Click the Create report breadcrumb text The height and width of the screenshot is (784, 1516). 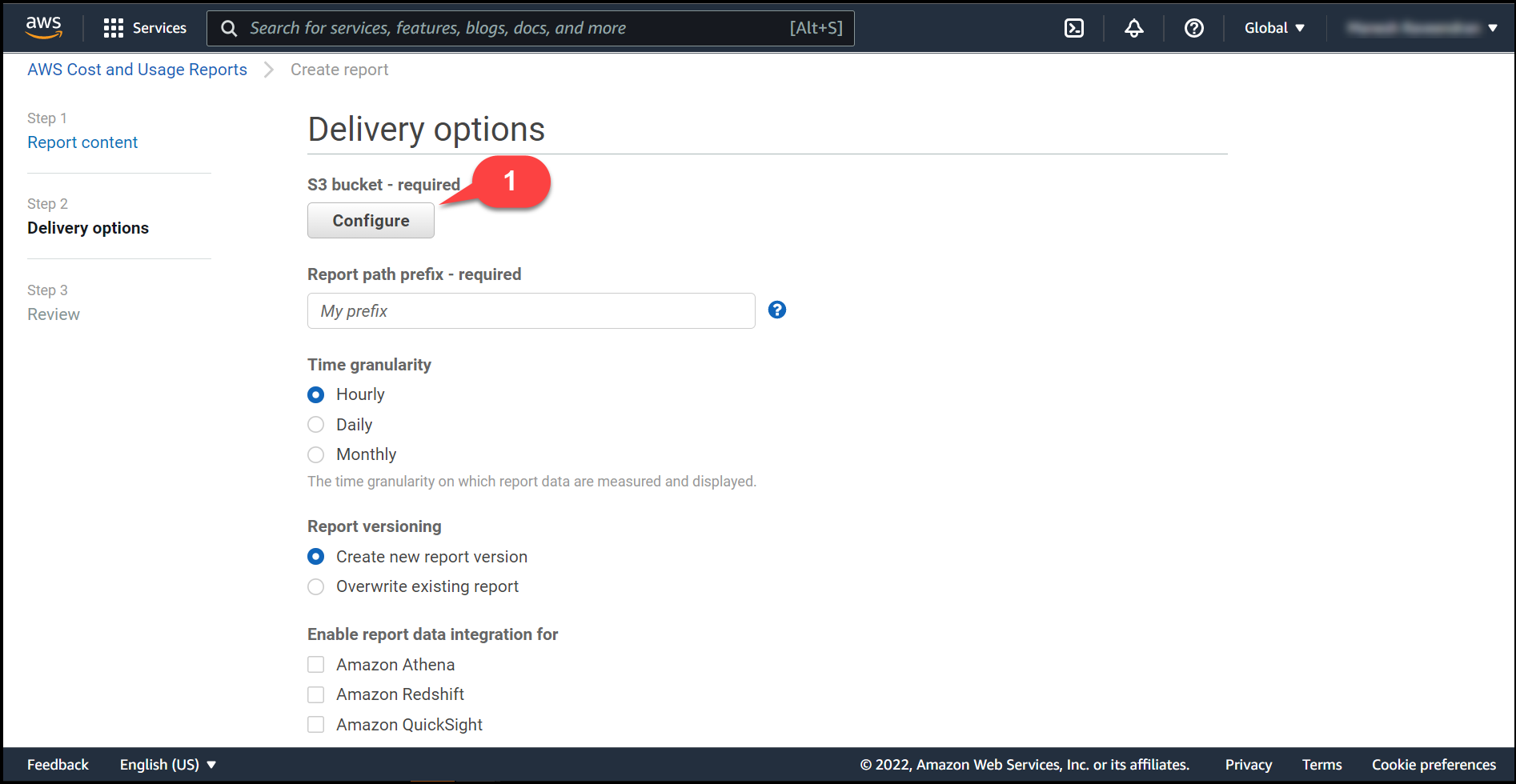[x=339, y=70]
